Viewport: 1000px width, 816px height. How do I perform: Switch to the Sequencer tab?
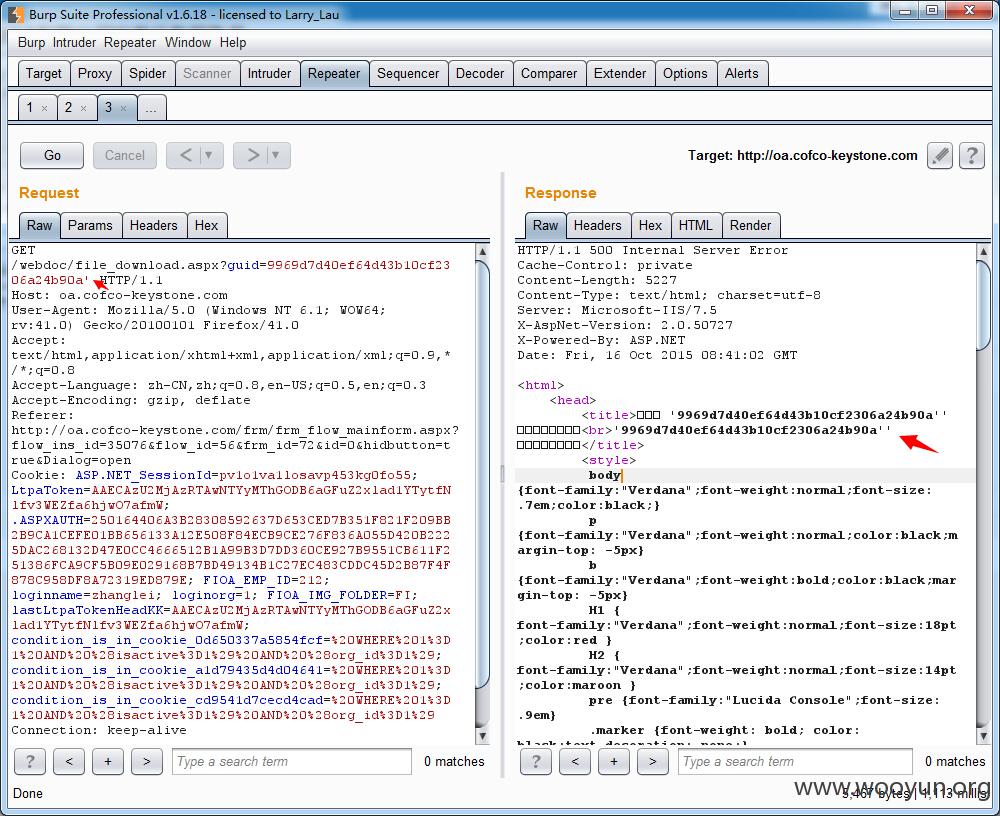[408, 73]
